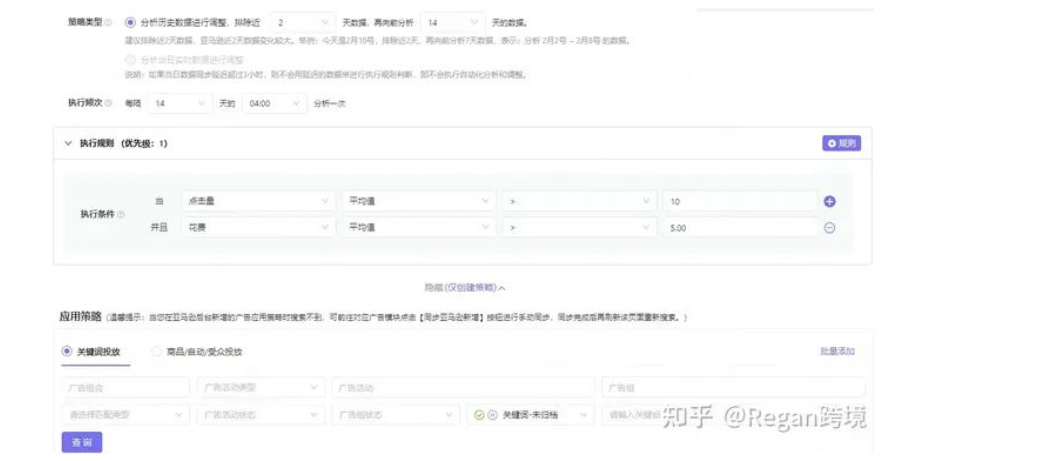The height and width of the screenshot is (461, 1042).
Task: Click the help icon next to 执行条件
Action: coord(121,215)
